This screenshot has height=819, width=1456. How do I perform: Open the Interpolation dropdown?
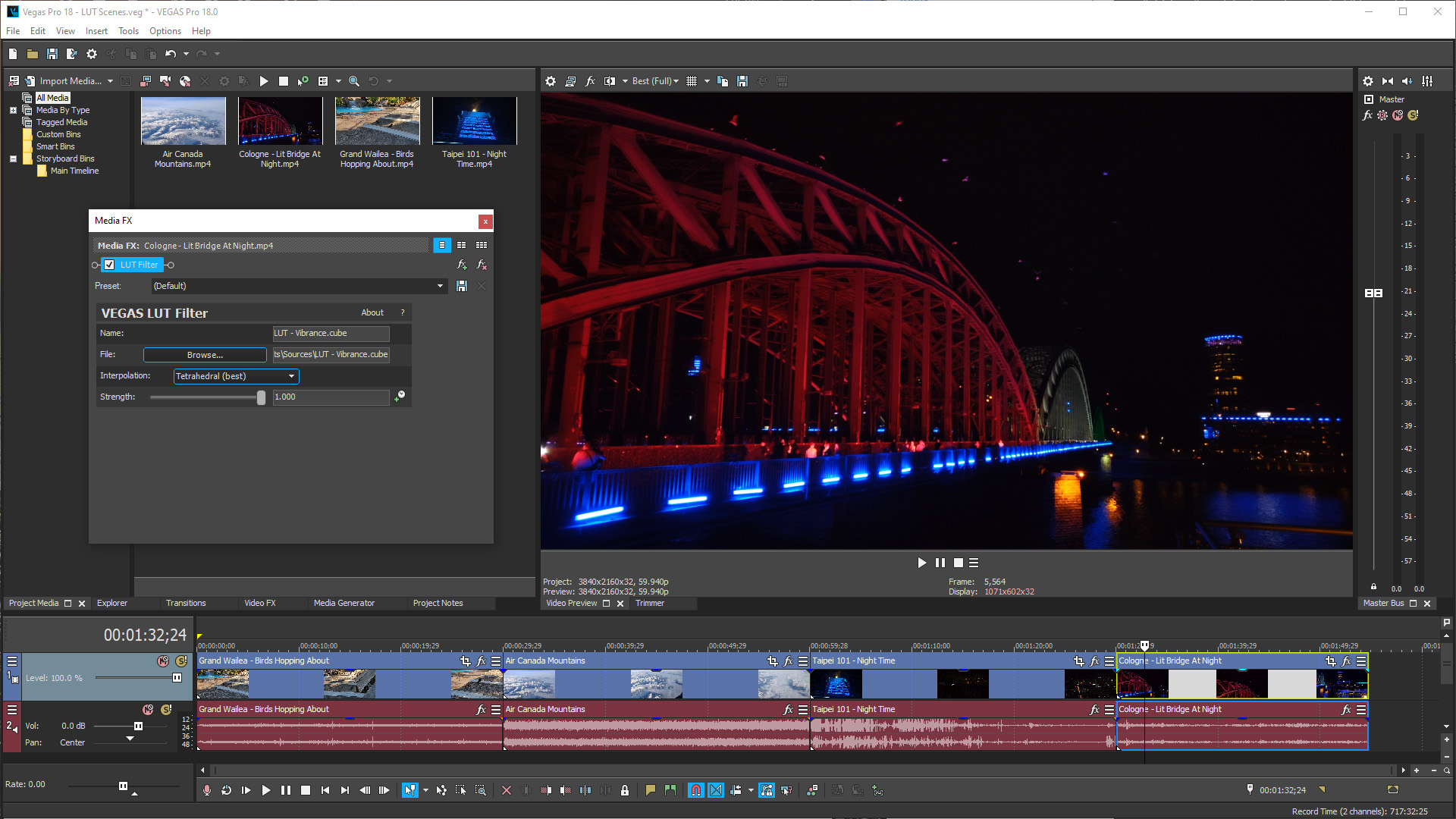pyautogui.click(x=290, y=376)
